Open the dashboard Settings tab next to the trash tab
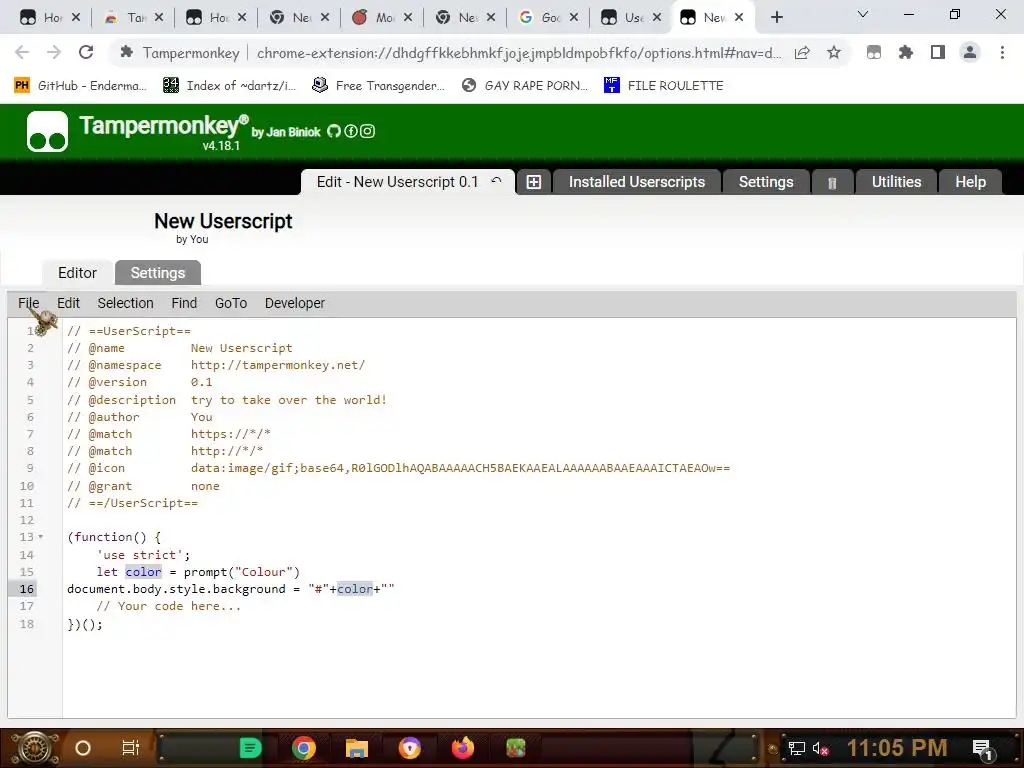 766,182
